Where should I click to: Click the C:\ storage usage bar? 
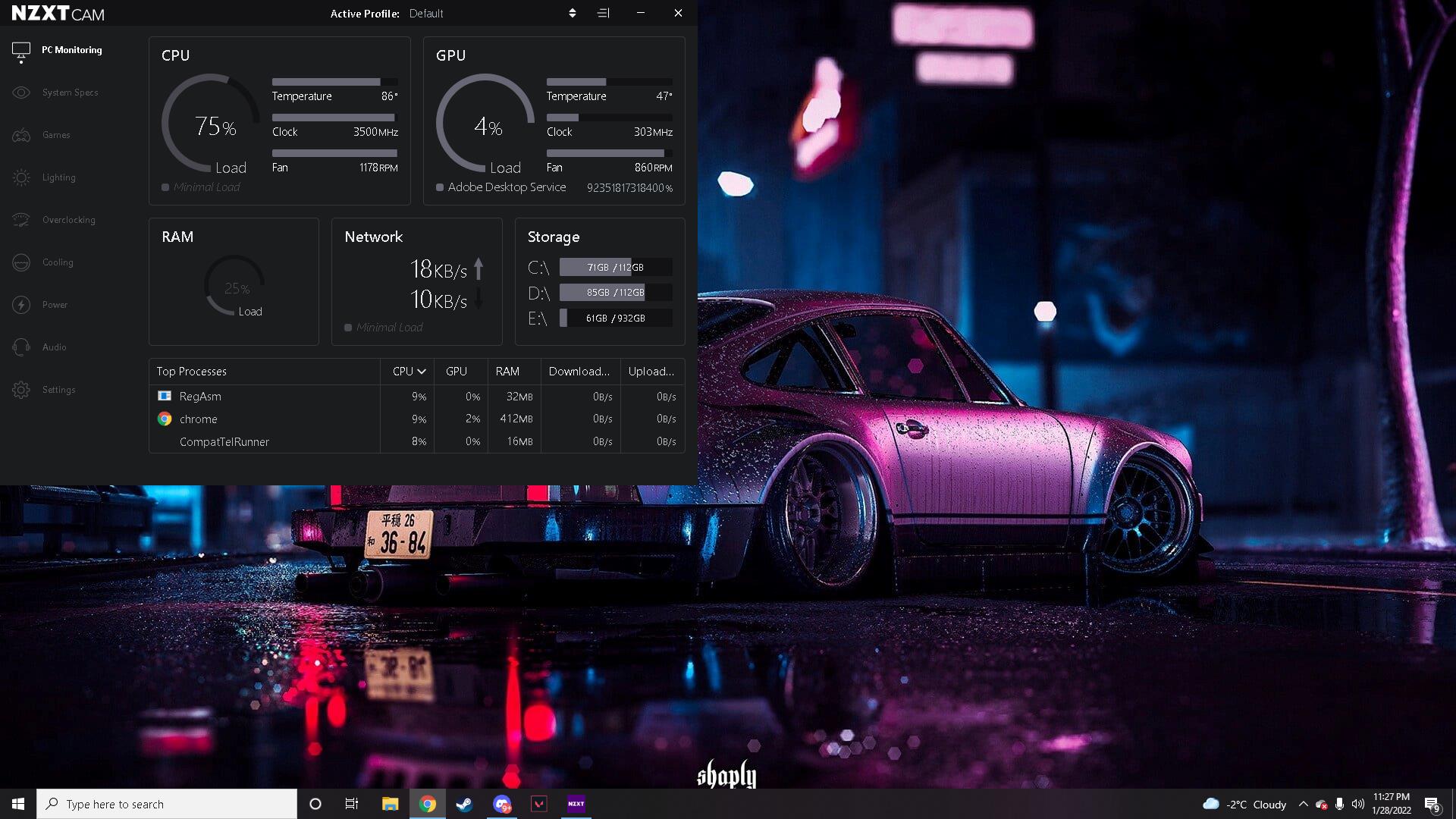[615, 268]
